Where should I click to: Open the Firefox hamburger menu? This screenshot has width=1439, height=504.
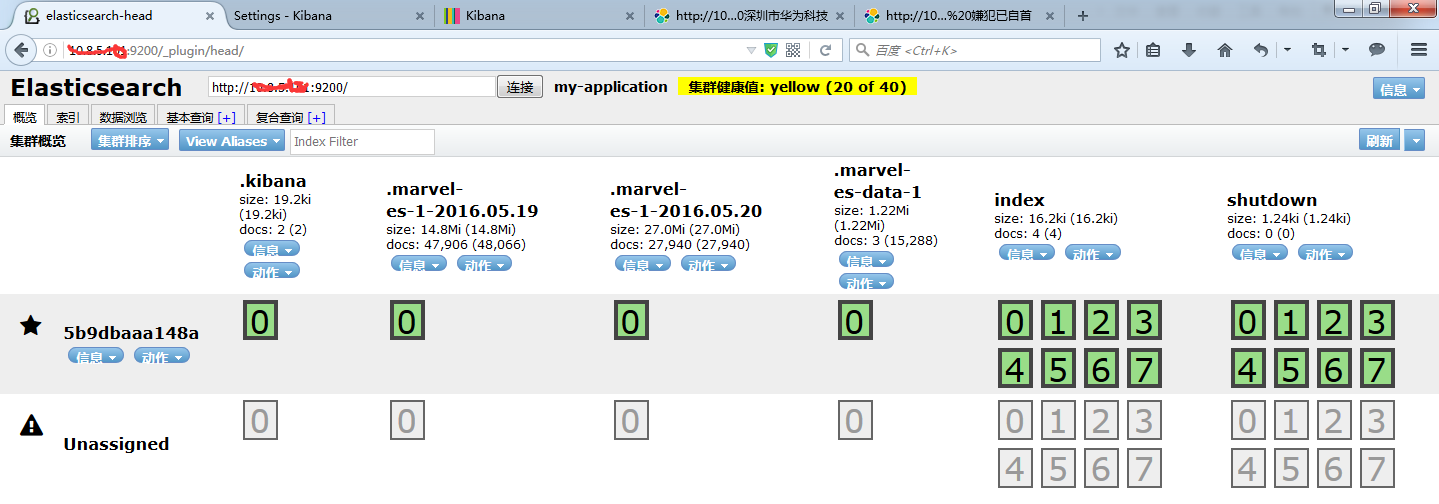pyautogui.click(x=1418, y=50)
